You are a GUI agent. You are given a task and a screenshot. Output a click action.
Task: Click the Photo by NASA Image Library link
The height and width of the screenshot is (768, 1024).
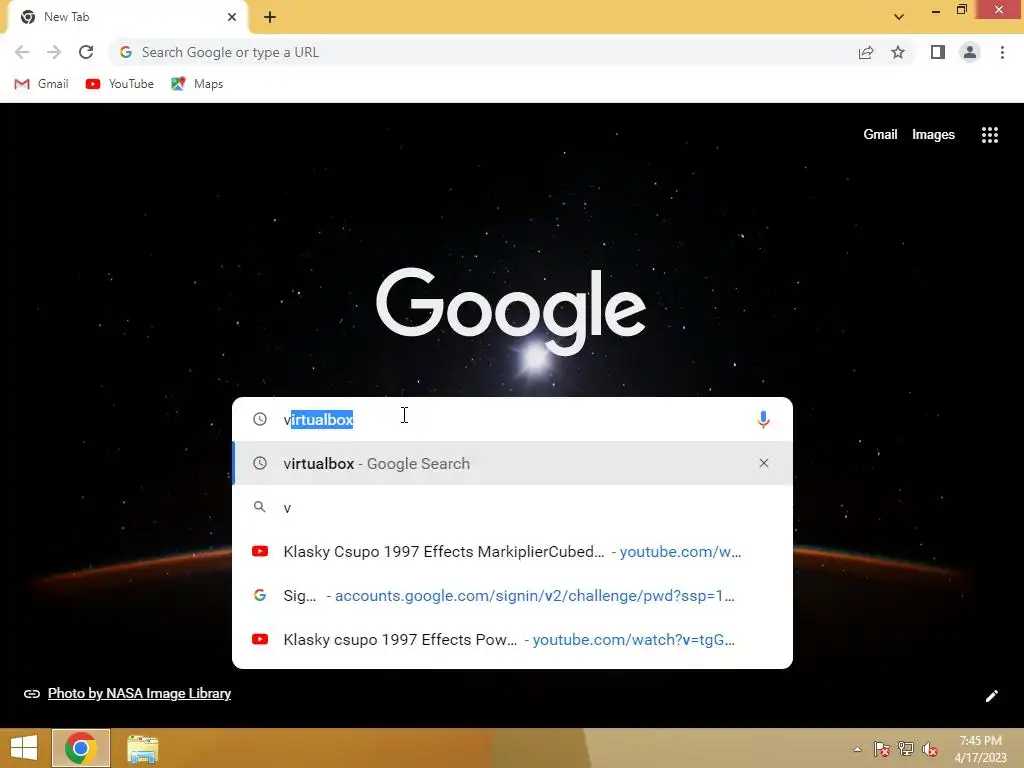139,694
